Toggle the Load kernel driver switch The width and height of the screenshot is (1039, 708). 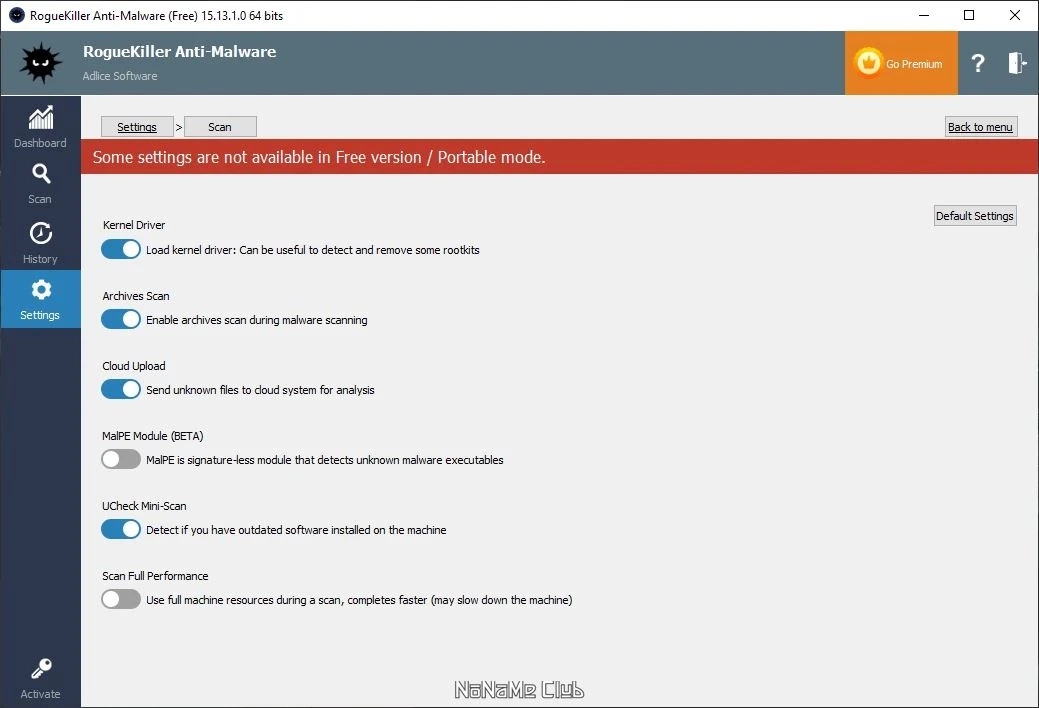[x=121, y=249]
